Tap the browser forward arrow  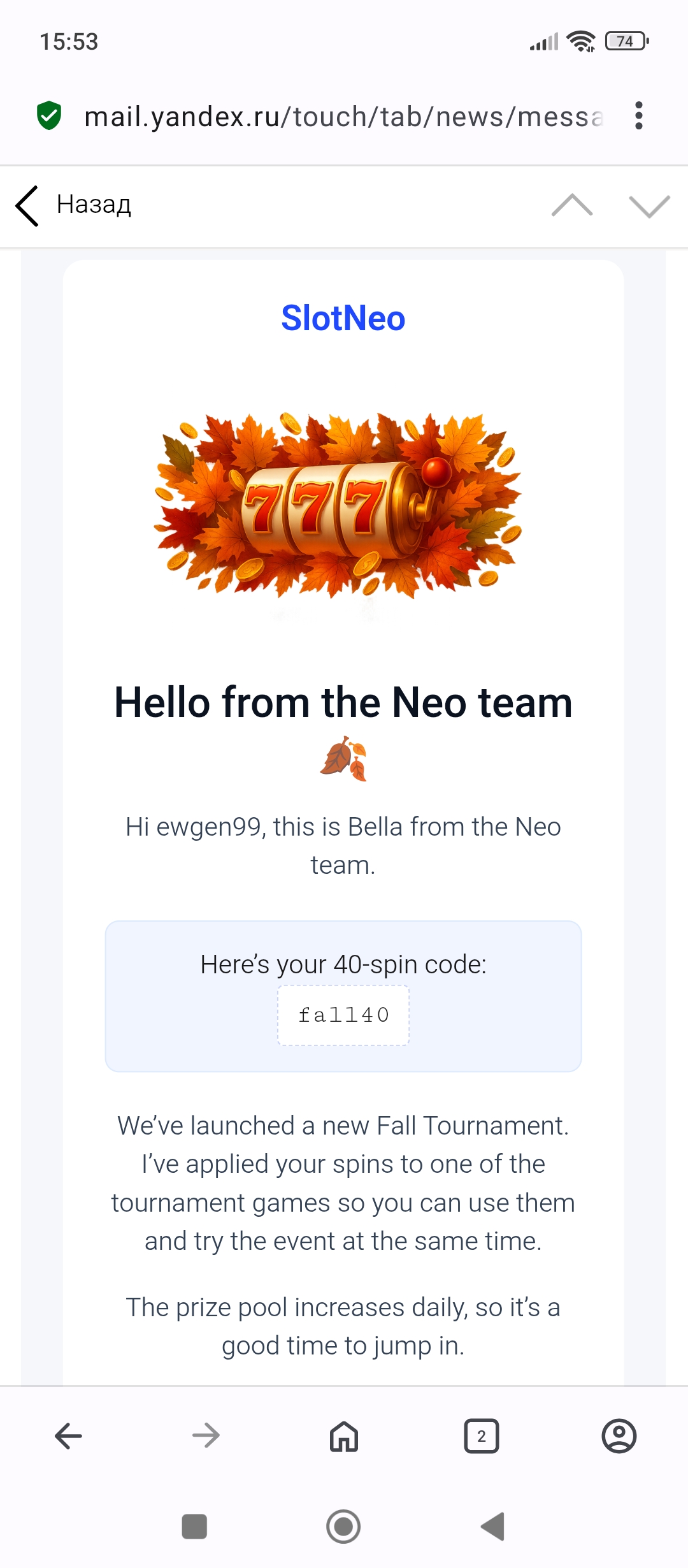206,1436
